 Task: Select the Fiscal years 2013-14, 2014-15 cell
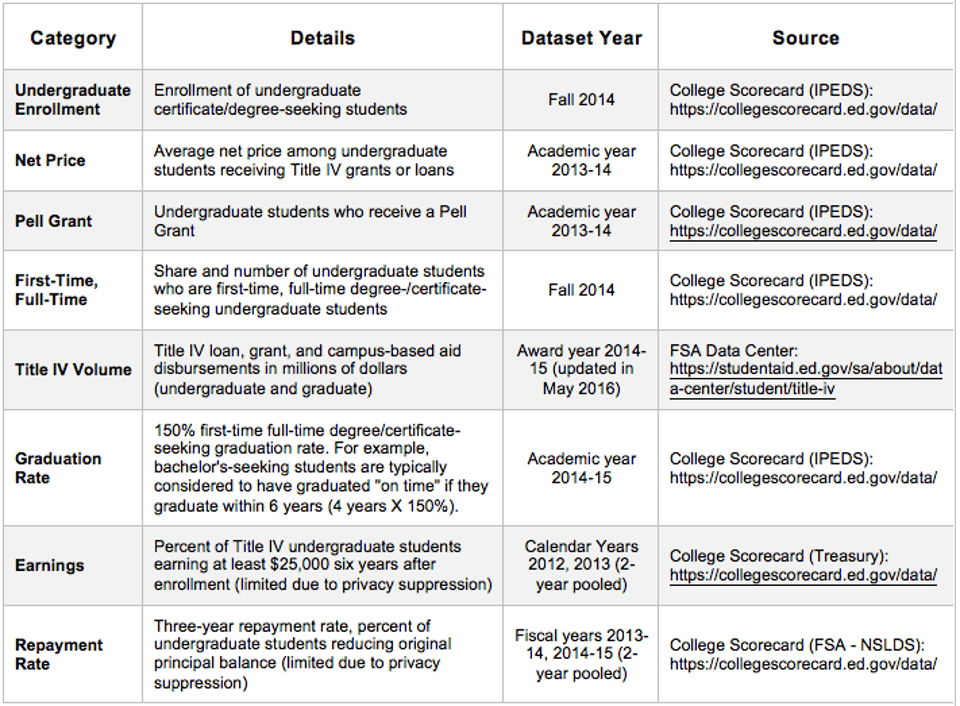pyautogui.click(x=581, y=654)
